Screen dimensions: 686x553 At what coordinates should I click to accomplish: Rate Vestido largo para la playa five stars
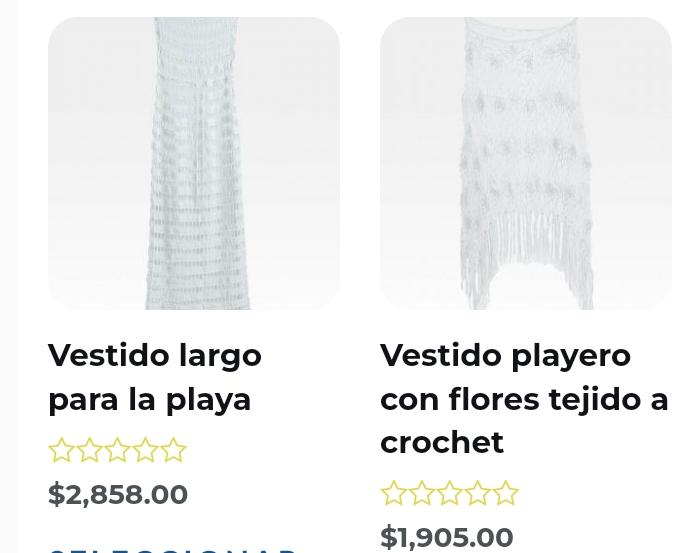click(x=174, y=450)
